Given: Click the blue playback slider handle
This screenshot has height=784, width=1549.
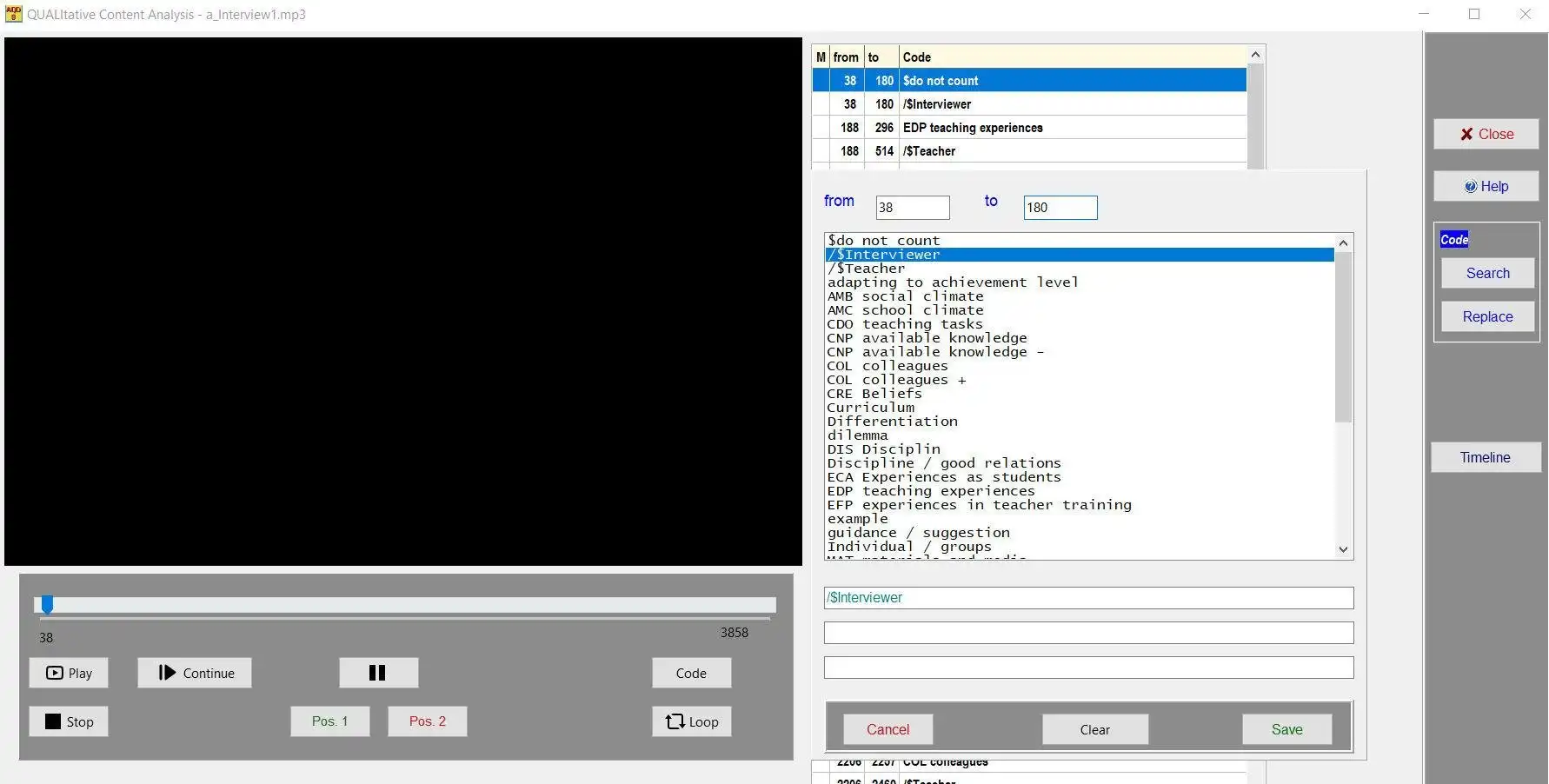Looking at the screenshot, I should (x=48, y=604).
